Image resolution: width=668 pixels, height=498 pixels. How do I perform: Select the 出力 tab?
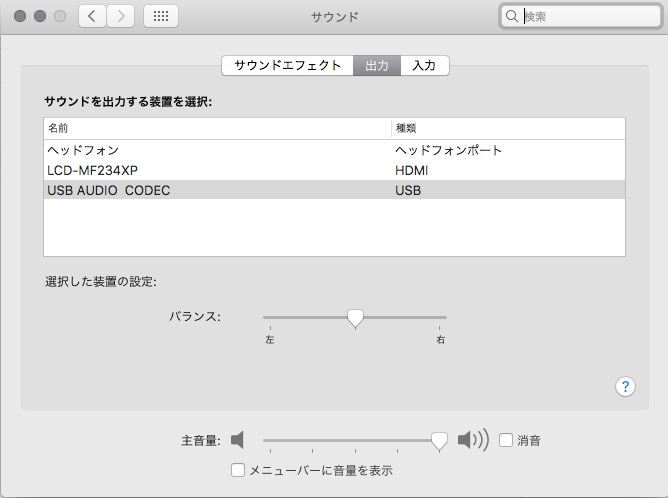(x=377, y=66)
